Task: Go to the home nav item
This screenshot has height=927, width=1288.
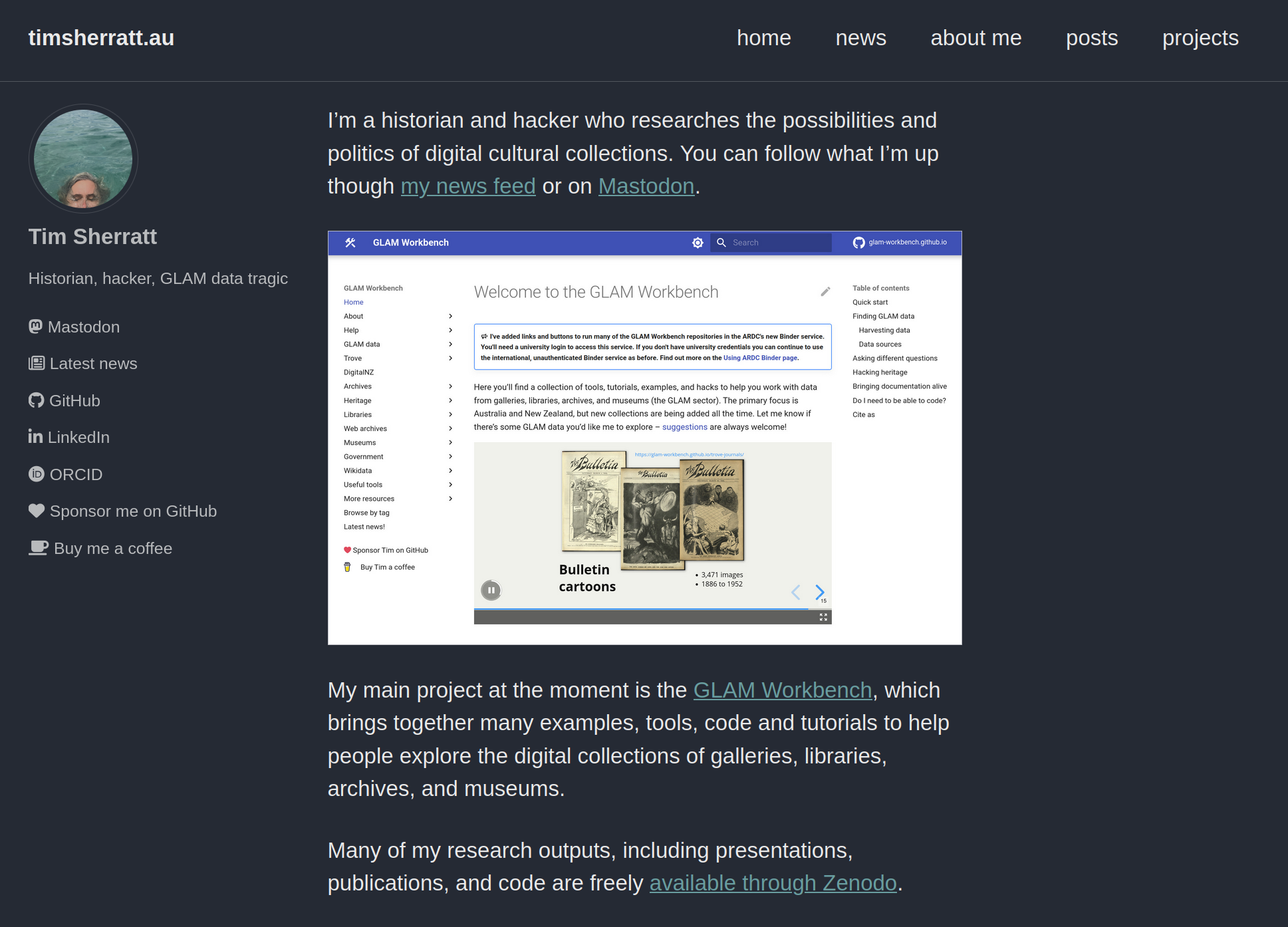Action: (763, 38)
